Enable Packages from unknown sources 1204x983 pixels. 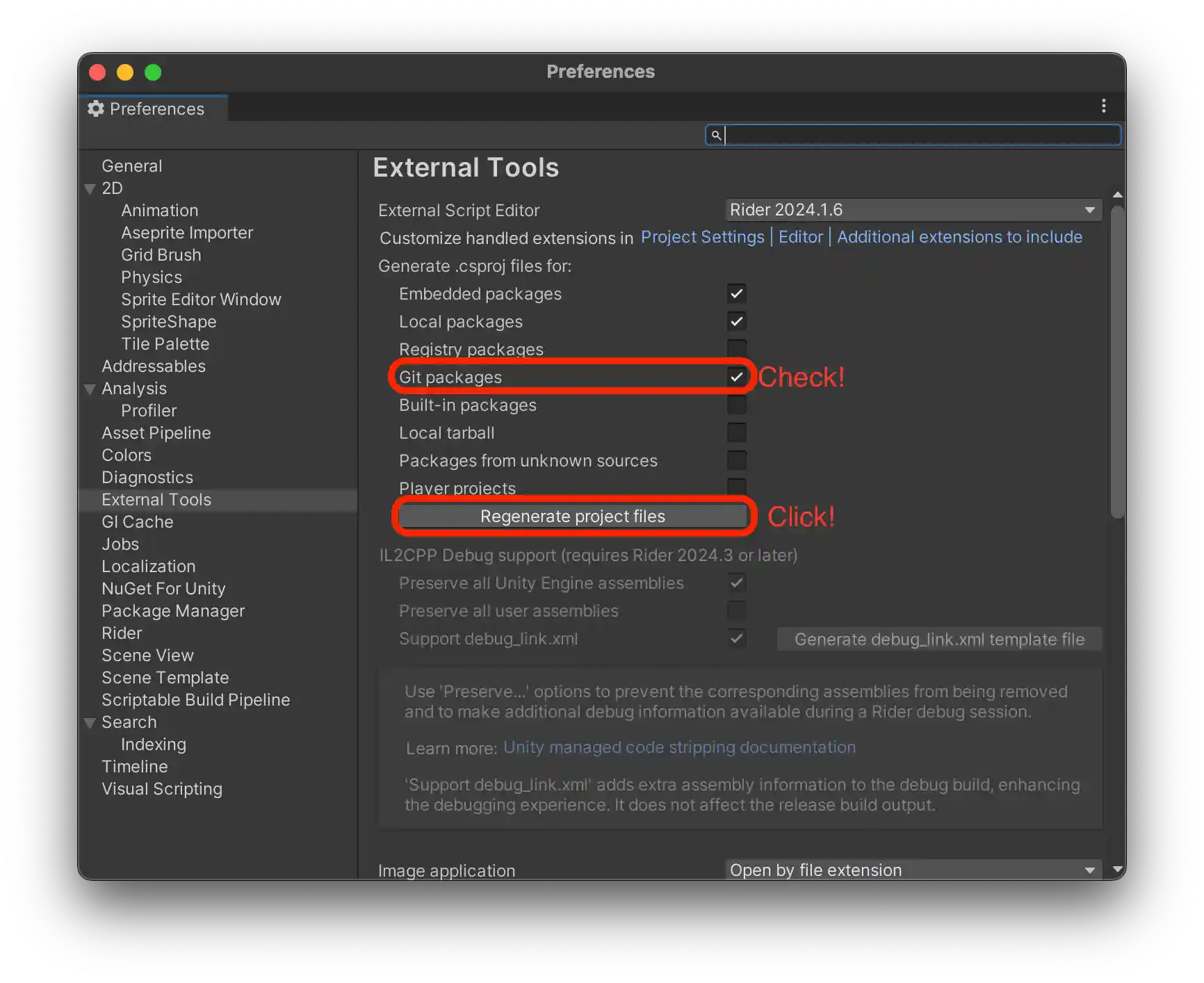click(x=736, y=460)
